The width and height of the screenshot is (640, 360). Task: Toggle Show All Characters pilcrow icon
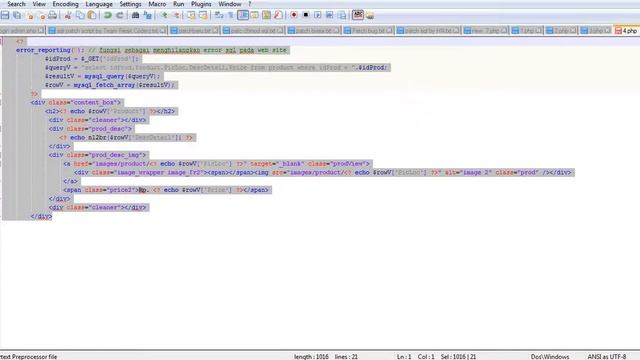tap(231, 16)
